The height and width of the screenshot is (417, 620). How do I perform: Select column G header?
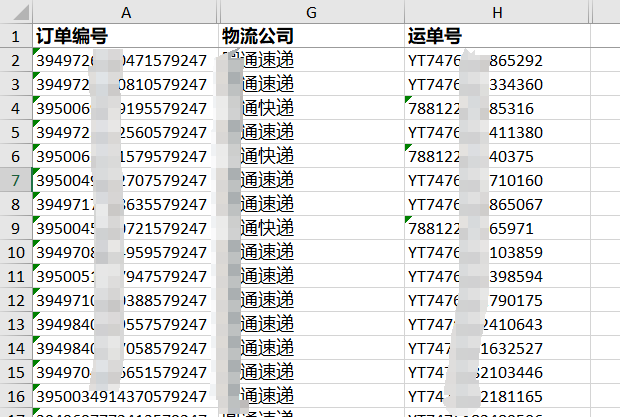pos(311,12)
